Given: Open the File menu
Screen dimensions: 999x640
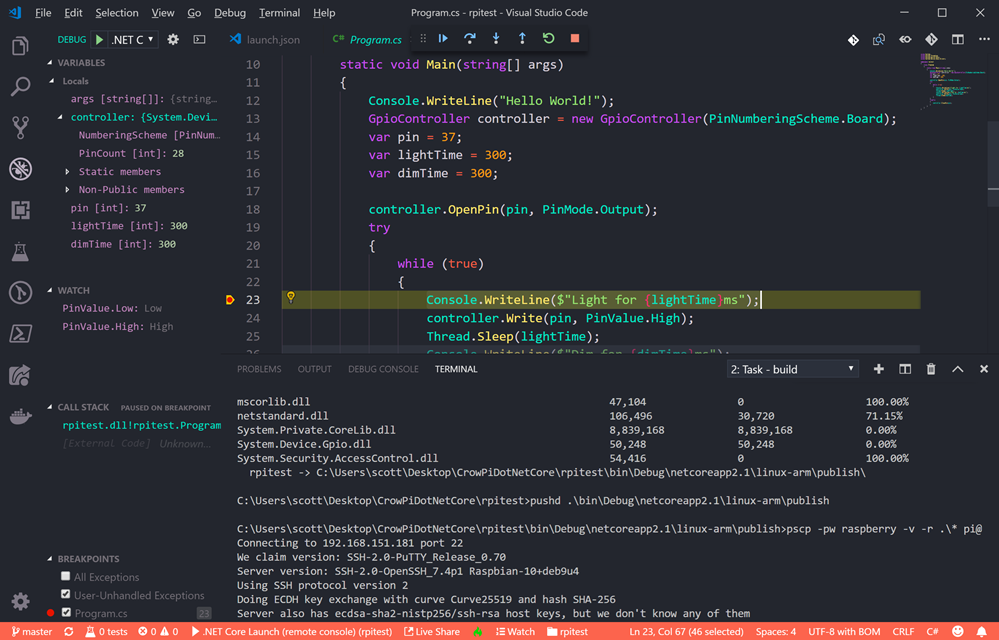Looking at the screenshot, I should tap(43, 13).
